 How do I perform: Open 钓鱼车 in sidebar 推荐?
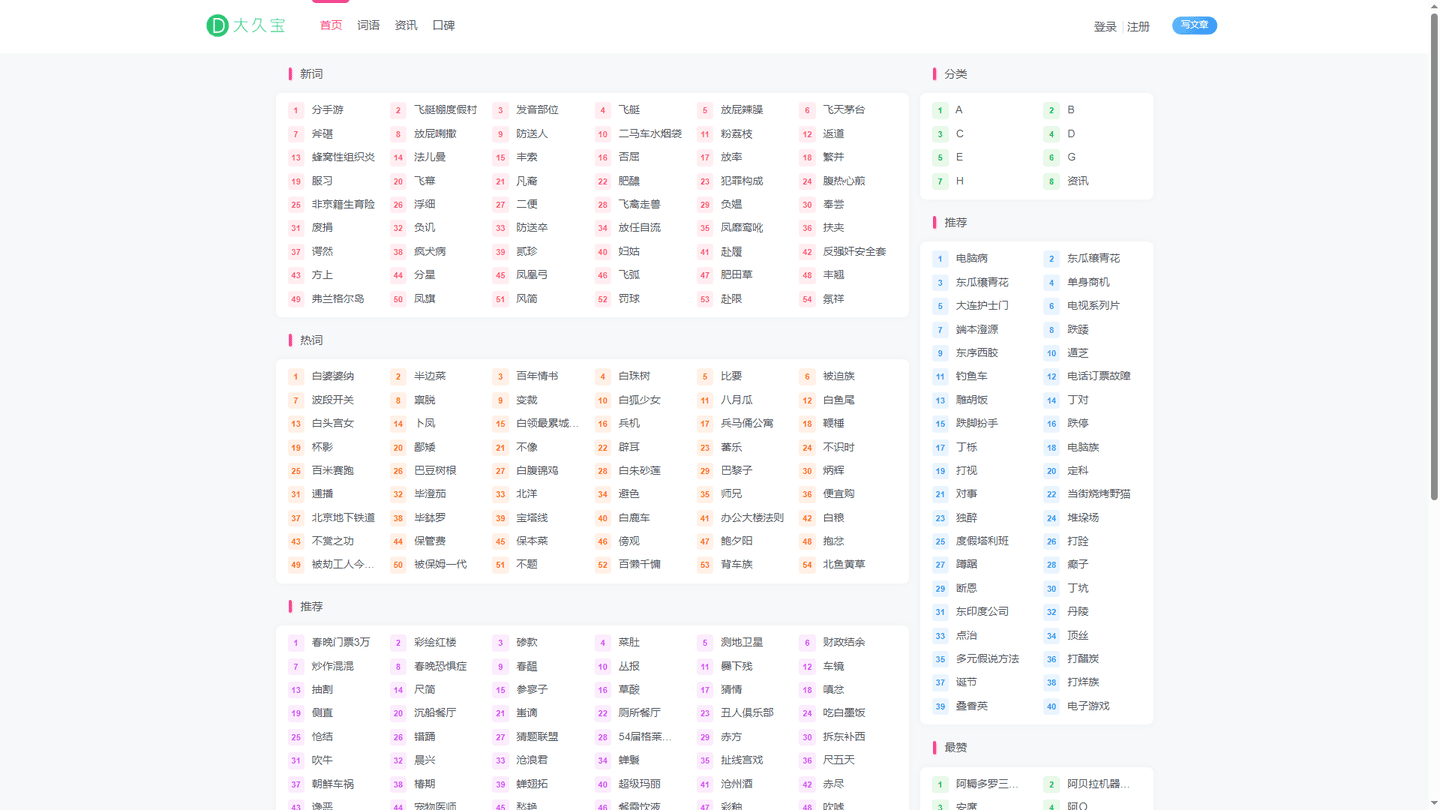[971, 376]
